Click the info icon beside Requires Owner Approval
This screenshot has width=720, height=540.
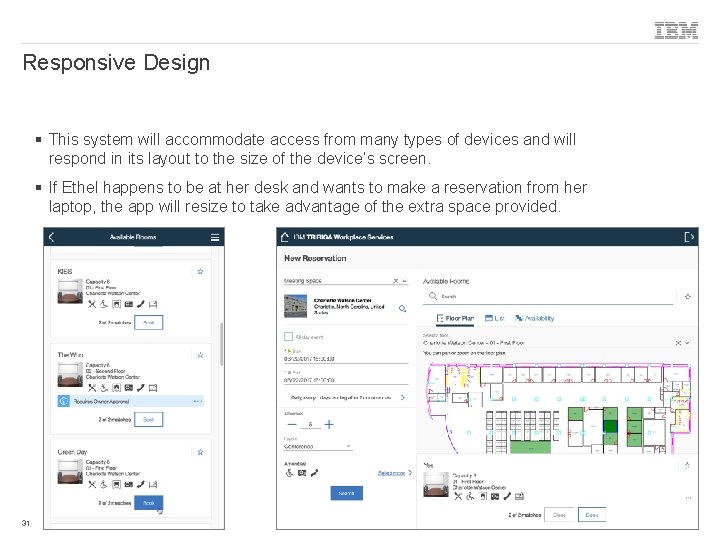point(63,401)
